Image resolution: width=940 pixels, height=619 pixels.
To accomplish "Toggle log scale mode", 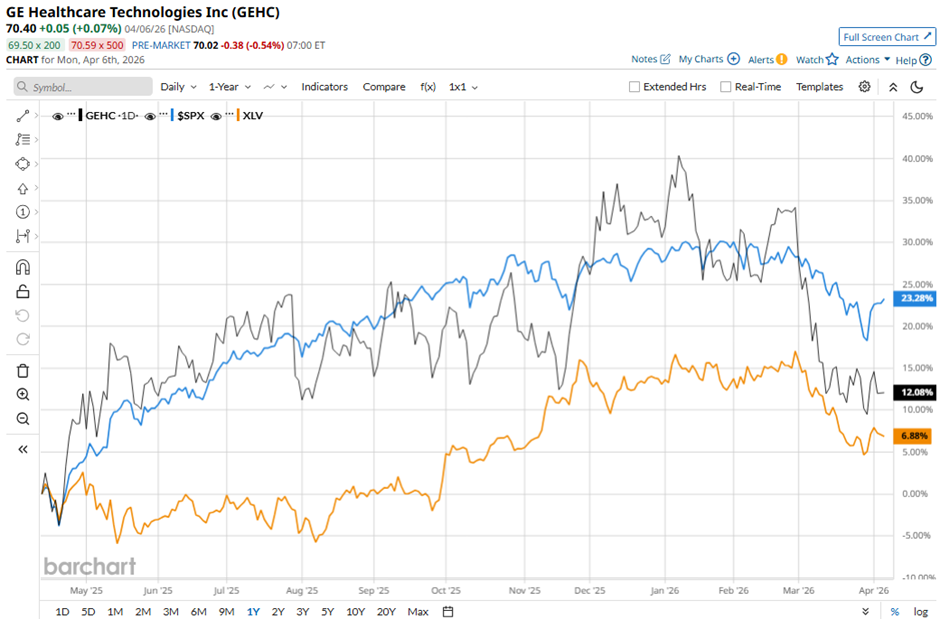I will (921, 611).
